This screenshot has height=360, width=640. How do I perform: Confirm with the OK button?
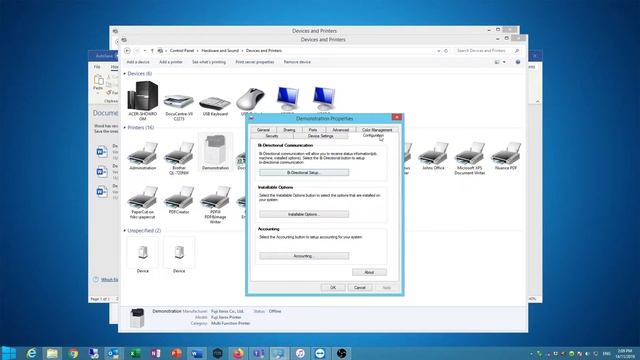[x=333, y=288]
